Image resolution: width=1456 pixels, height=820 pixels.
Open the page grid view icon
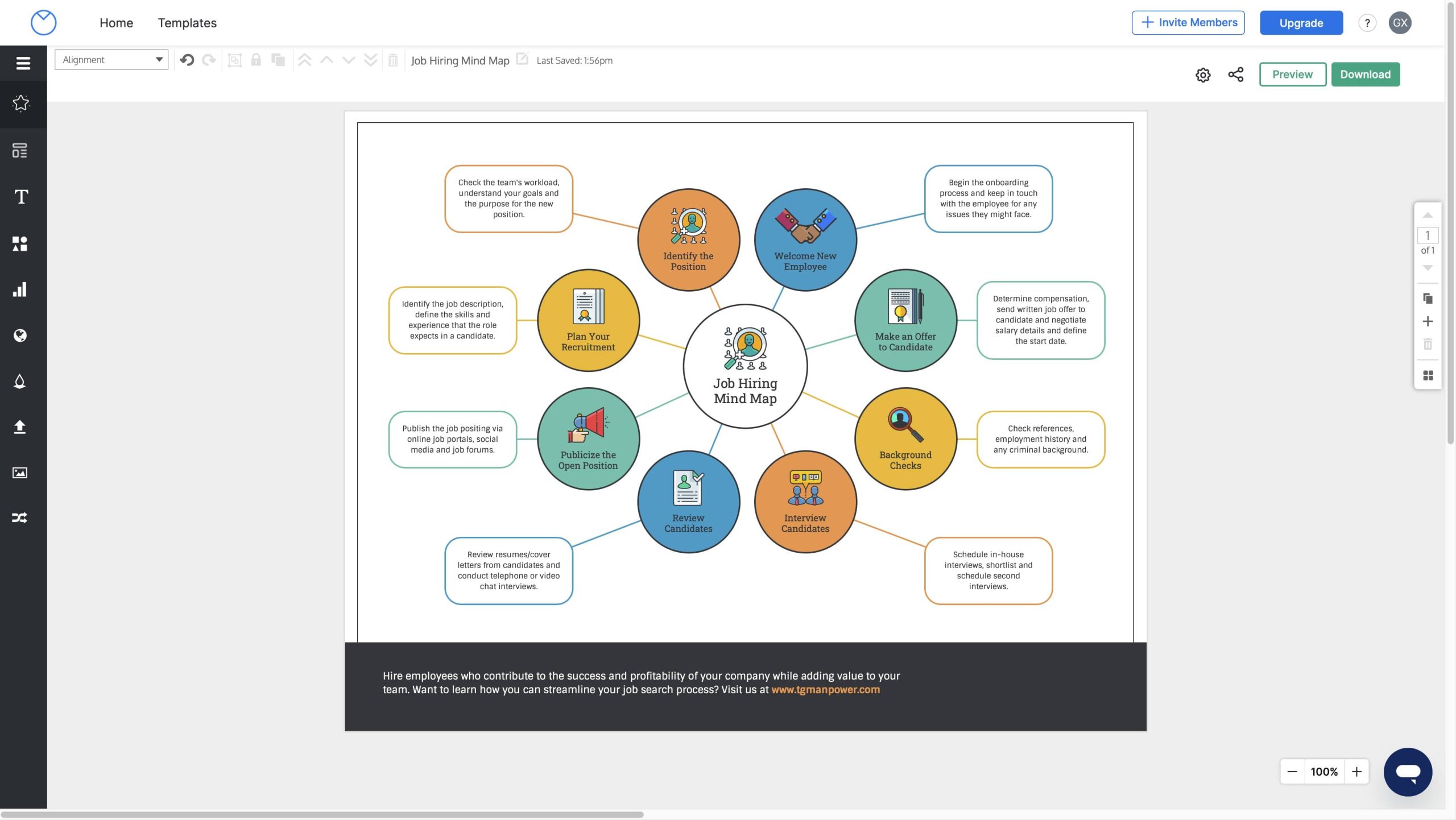point(1428,375)
